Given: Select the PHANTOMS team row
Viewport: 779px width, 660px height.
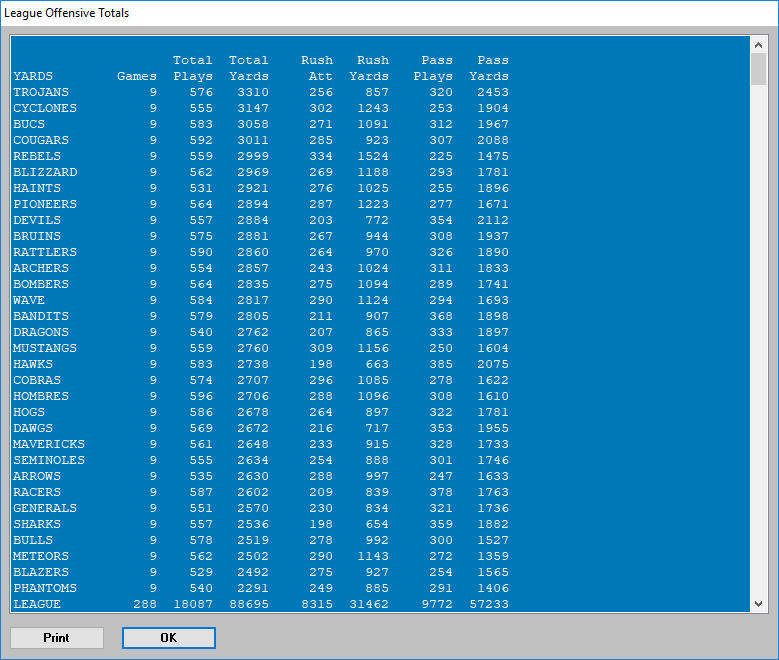Looking at the screenshot, I should (x=45, y=588).
